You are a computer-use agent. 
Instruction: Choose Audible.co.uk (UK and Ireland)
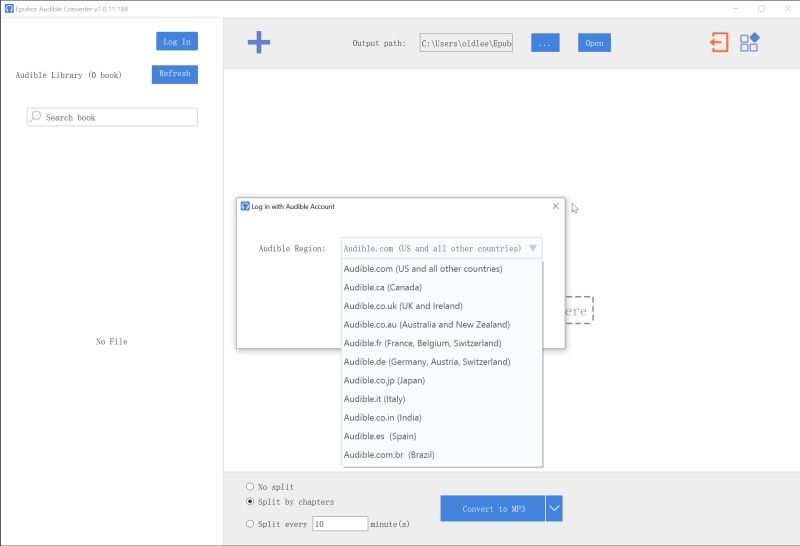point(442,306)
